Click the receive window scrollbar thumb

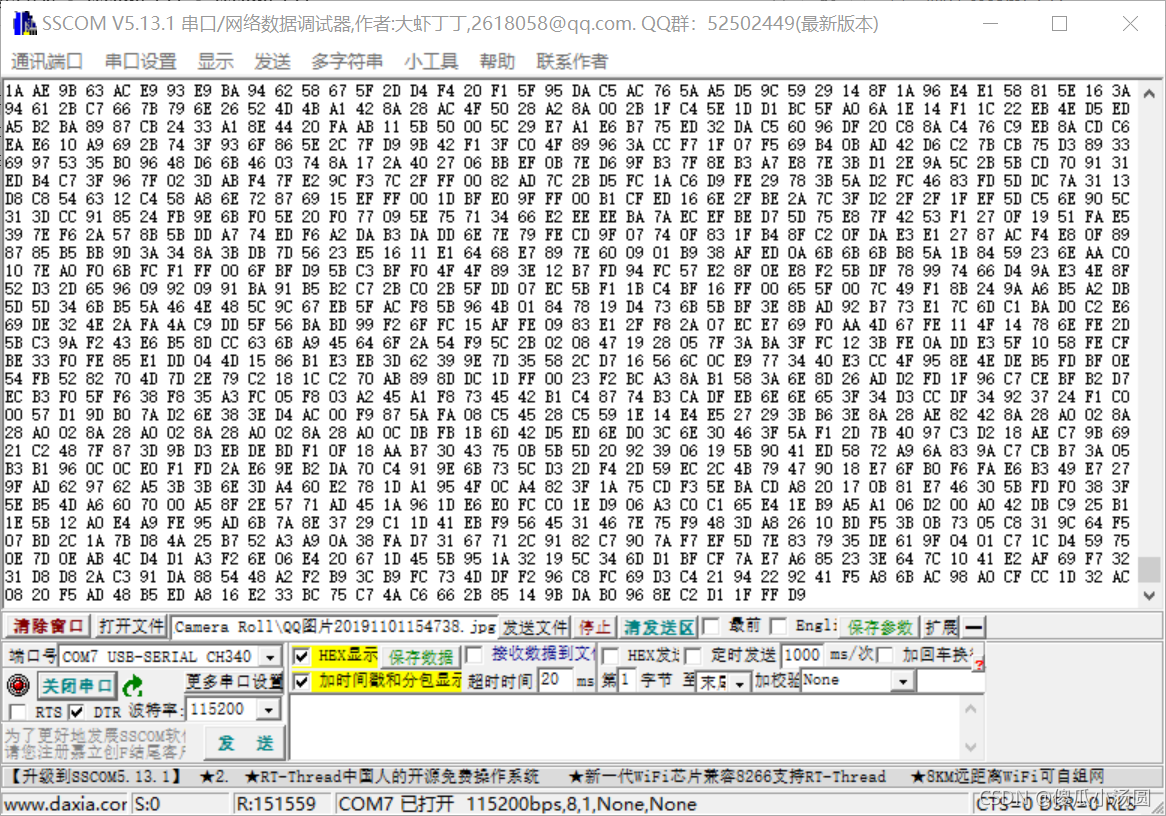[x=1150, y=568]
